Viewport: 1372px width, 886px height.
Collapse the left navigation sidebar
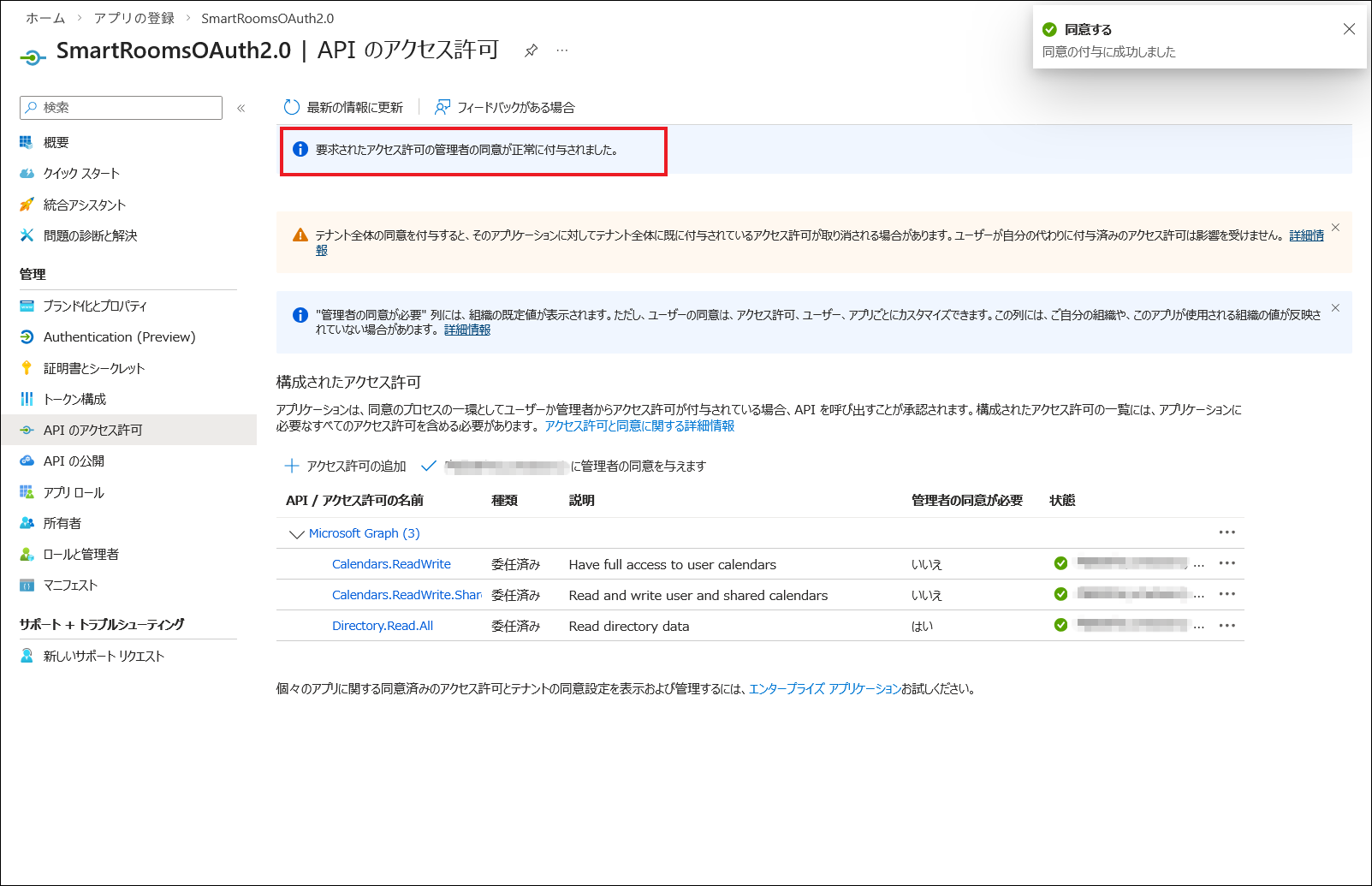[241, 108]
